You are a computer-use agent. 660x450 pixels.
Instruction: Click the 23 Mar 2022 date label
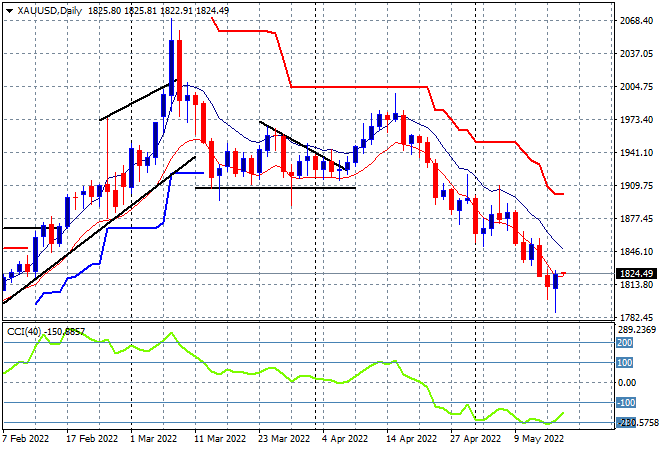pos(284,439)
